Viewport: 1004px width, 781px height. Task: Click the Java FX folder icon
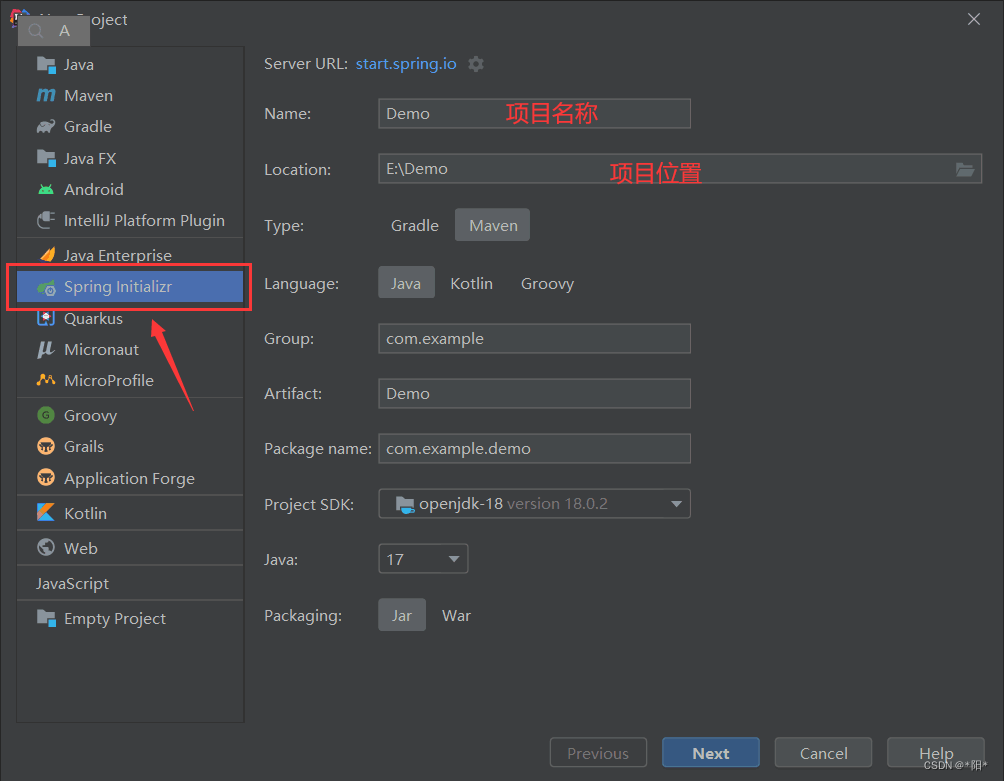(46, 158)
